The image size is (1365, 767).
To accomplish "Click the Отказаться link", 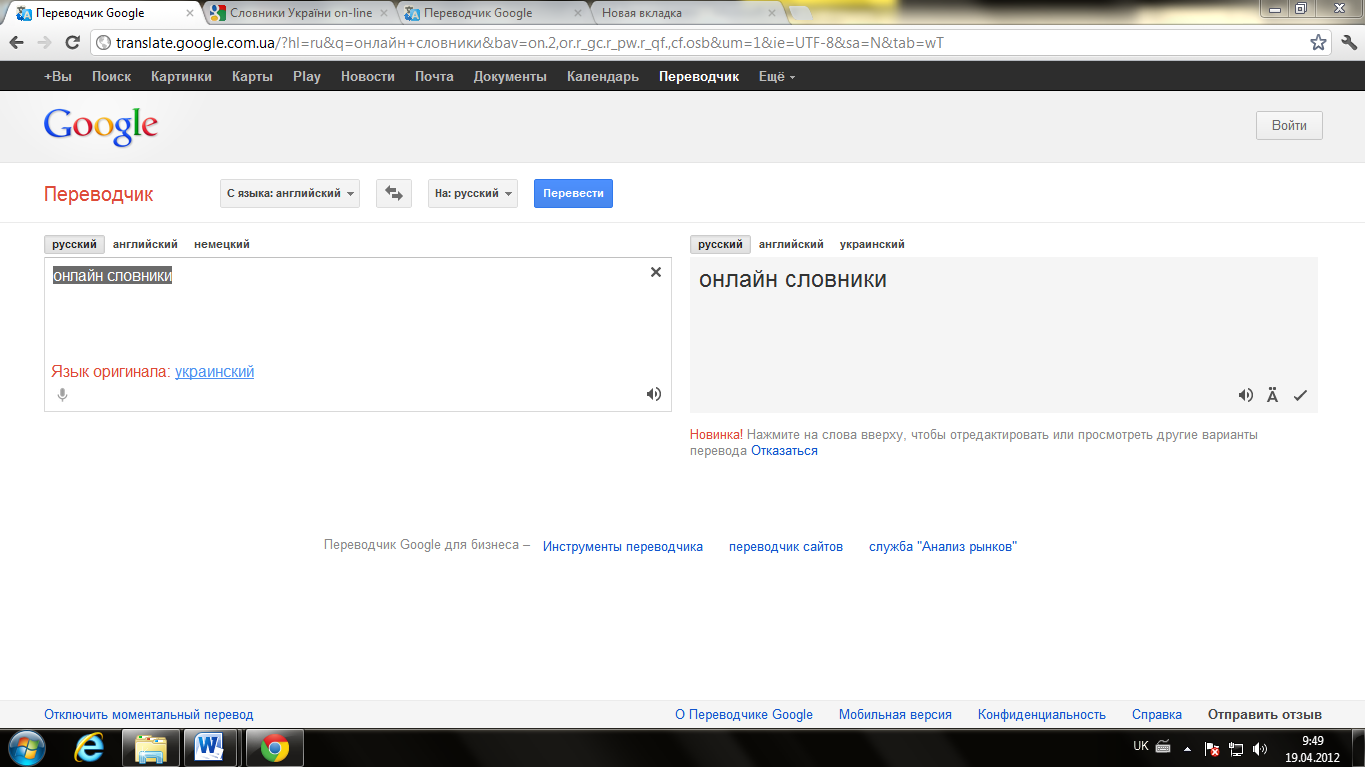I will tap(784, 451).
